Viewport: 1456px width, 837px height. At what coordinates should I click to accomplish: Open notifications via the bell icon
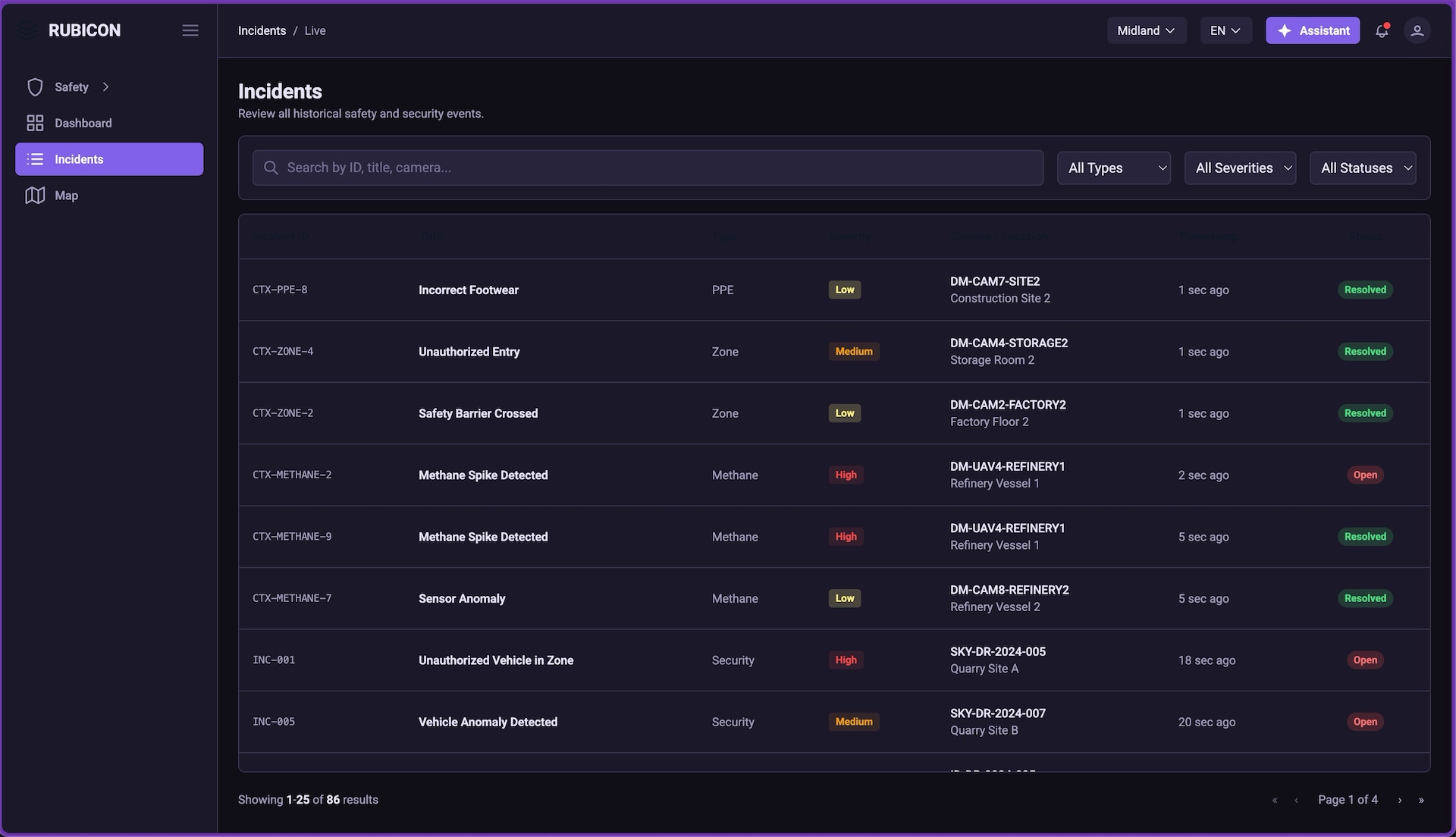point(1382,30)
